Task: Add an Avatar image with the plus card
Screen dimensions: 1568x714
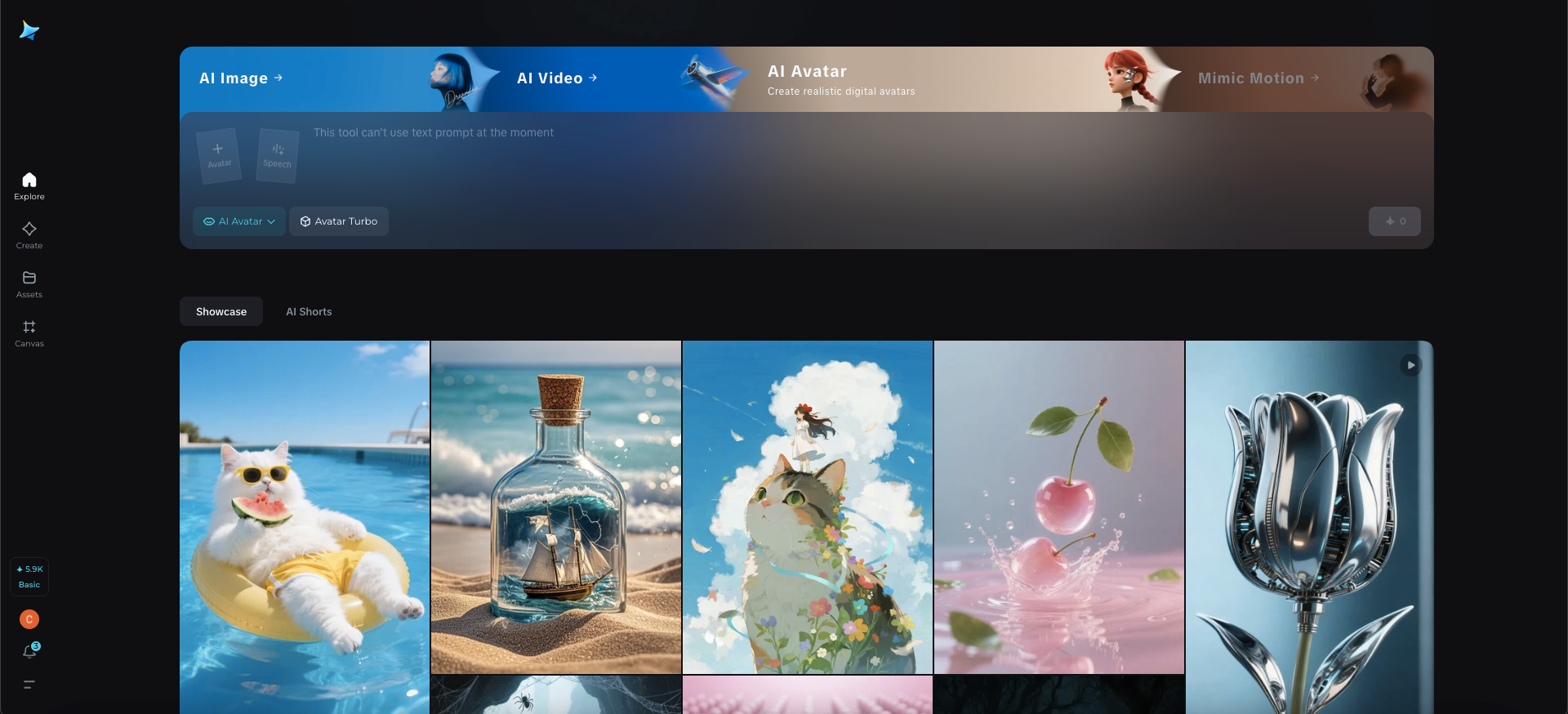Action: [x=219, y=155]
